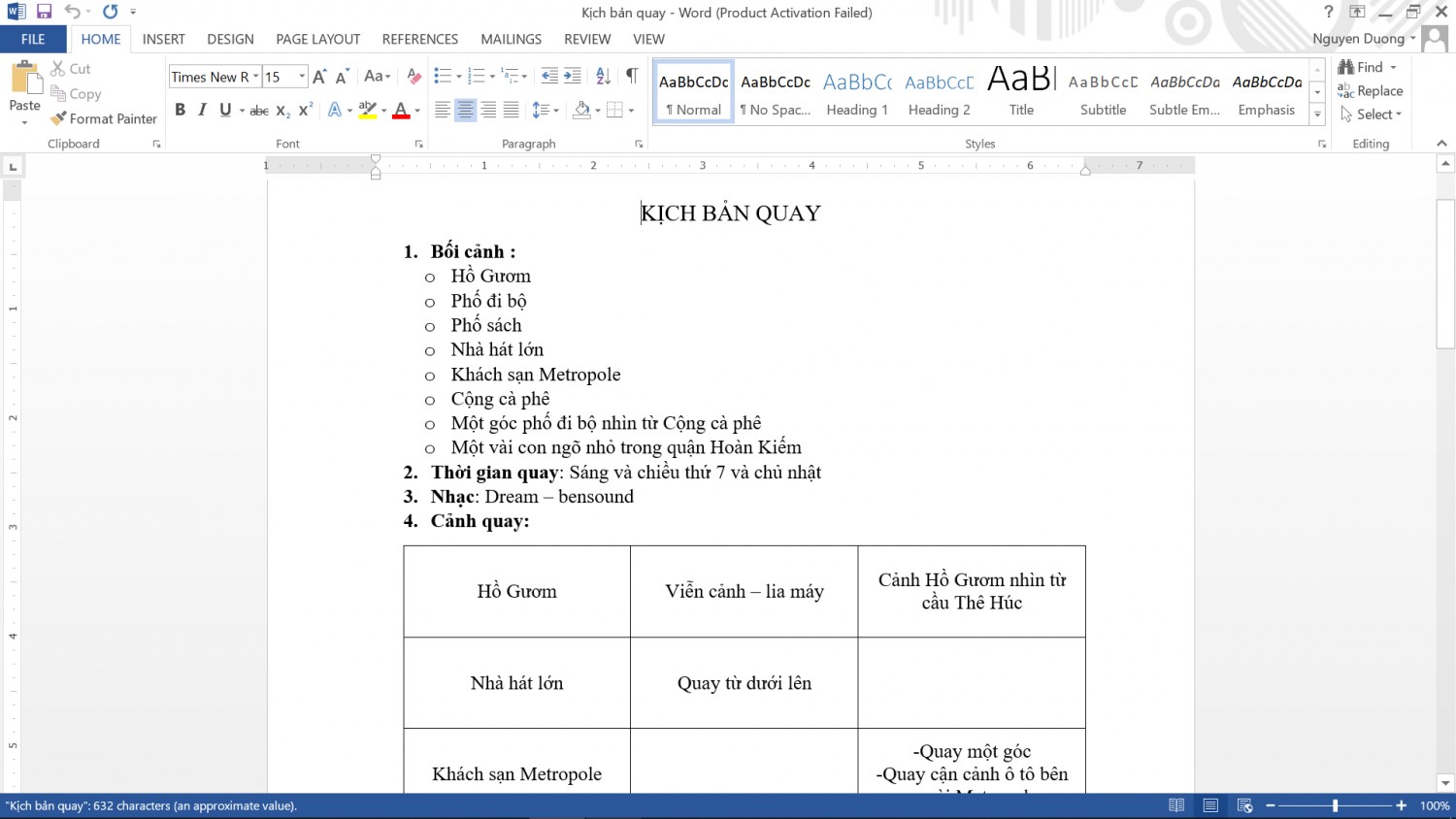Switch to the REVIEW tab
The image size is (1456, 819).
point(587,39)
